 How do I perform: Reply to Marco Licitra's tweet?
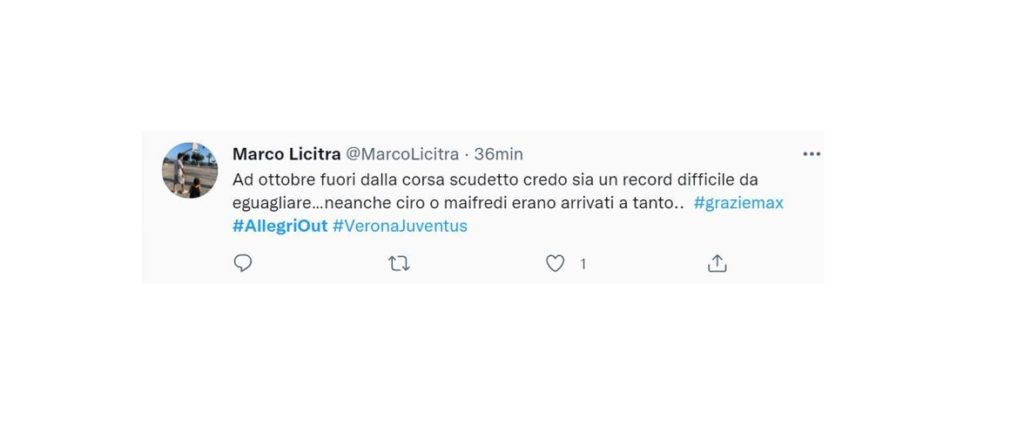(x=243, y=263)
